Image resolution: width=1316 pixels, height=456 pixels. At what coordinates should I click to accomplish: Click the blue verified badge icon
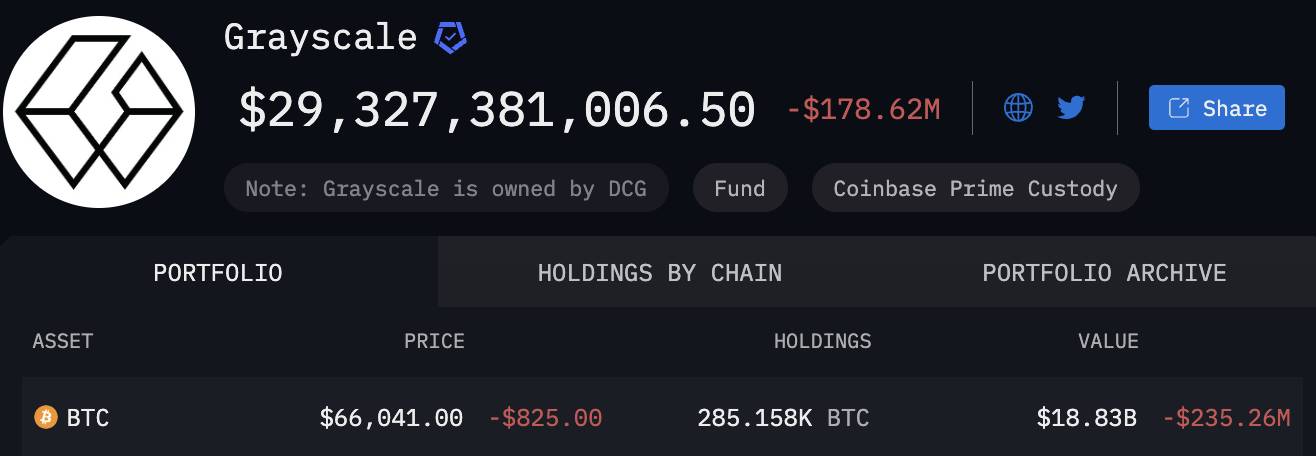point(450,38)
